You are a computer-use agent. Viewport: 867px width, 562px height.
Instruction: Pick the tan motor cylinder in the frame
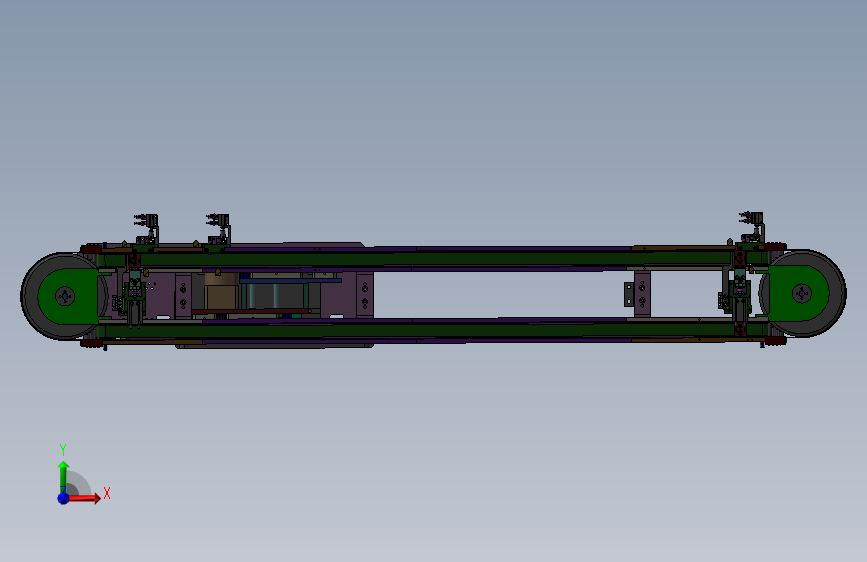(x=221, y=293)
